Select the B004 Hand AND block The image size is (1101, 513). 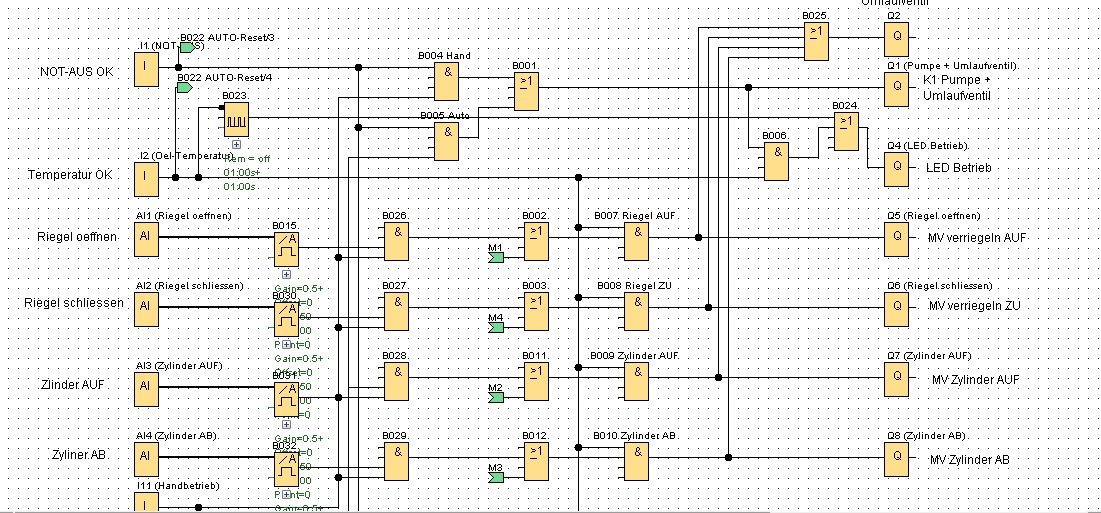pyautogui.click(x=447, y=80)
